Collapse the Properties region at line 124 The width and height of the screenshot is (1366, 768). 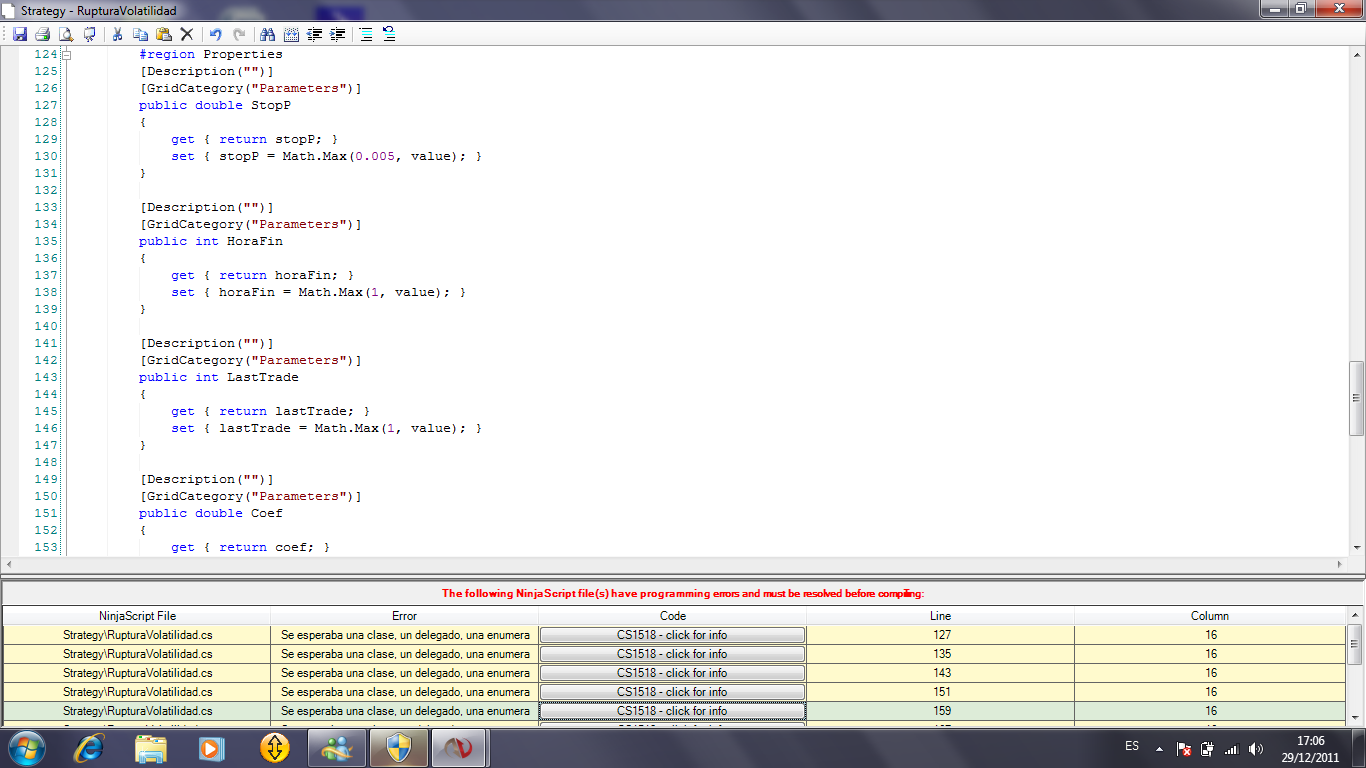pyautogui.click(x=67, y=55)
